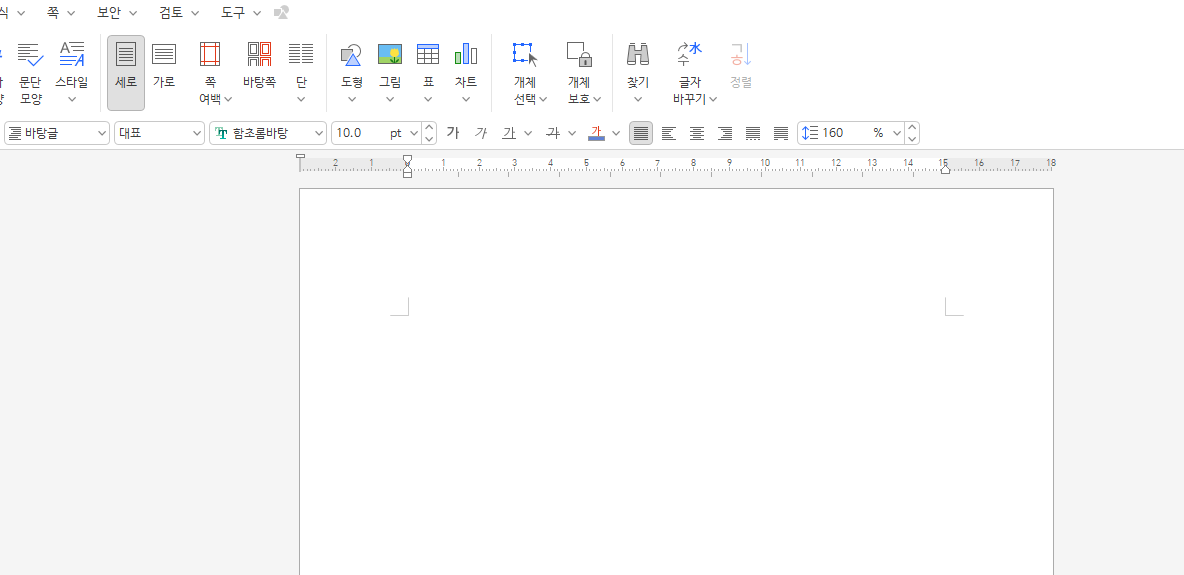Decrease line spacing with down stepper
The image size is (1184, 575).
(x=912, y=138)
